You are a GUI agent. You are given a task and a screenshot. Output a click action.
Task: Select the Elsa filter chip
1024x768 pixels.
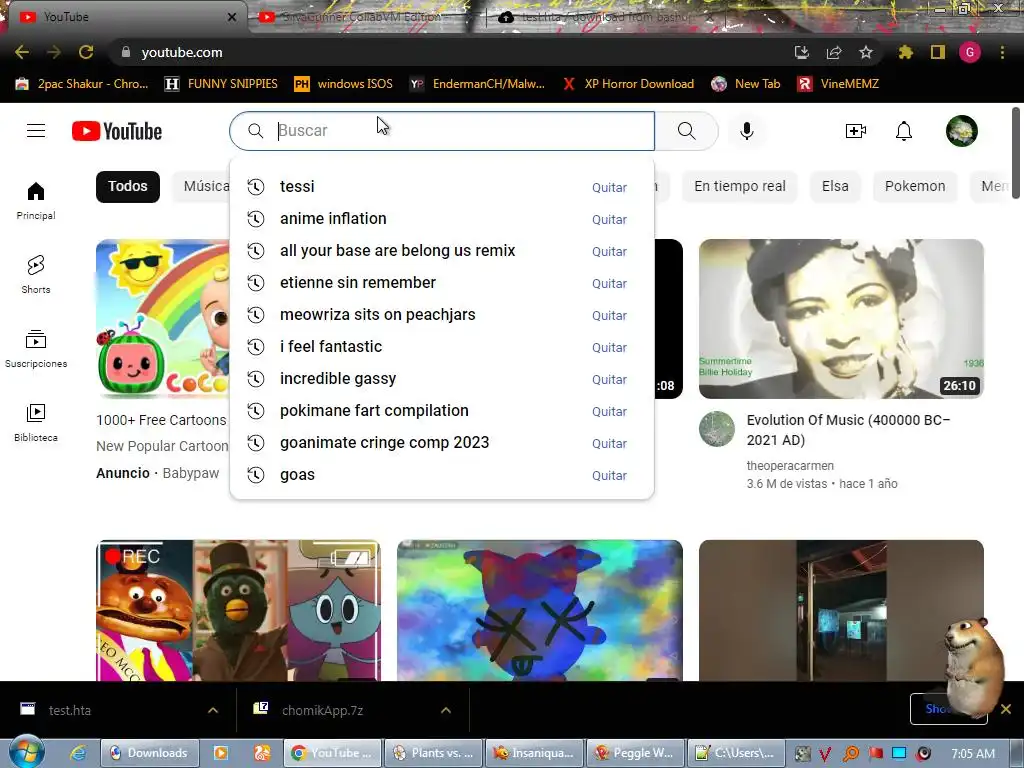click(x=835, y=186)
